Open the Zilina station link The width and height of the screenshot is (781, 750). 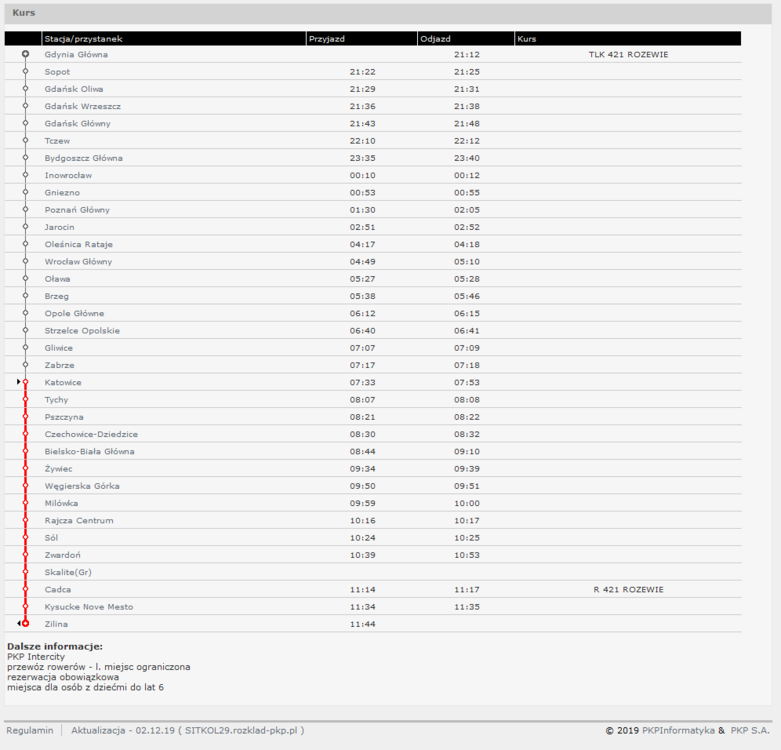coord(56,625)
